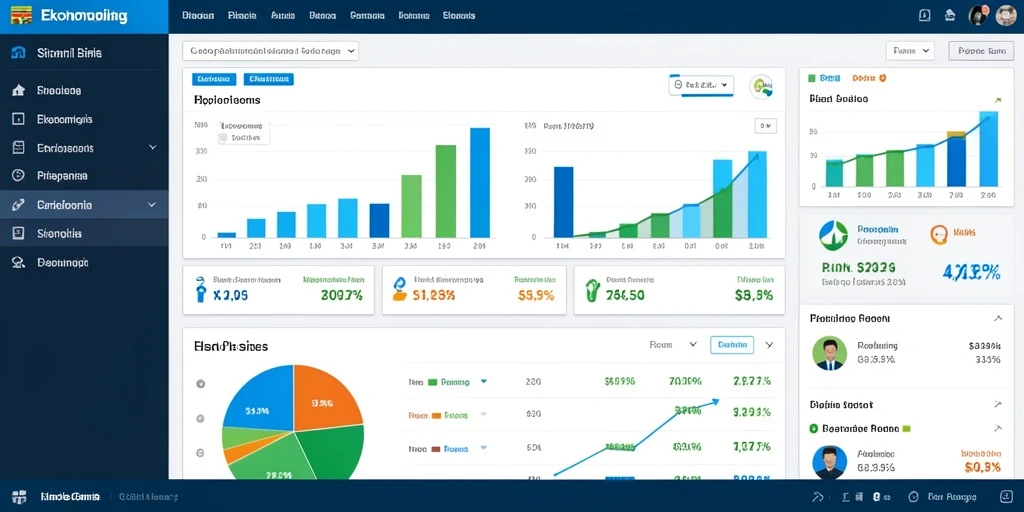This screenshot has height=512, width=1024.
Task: Select the user search icon in the sidebar
Action: coord(18,262)
